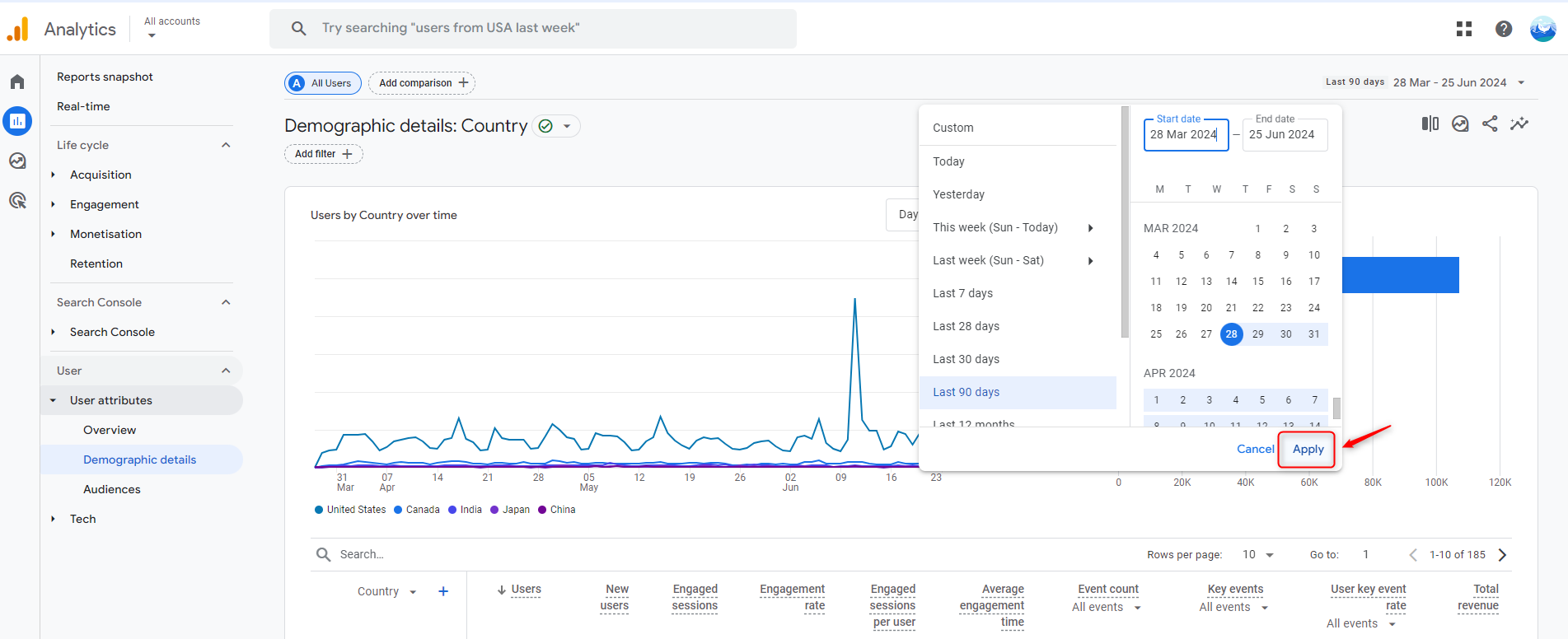Click the plus icon next to Country column
The height and width of the screenshot is (639, 1568).
click(x=443, y=591)
